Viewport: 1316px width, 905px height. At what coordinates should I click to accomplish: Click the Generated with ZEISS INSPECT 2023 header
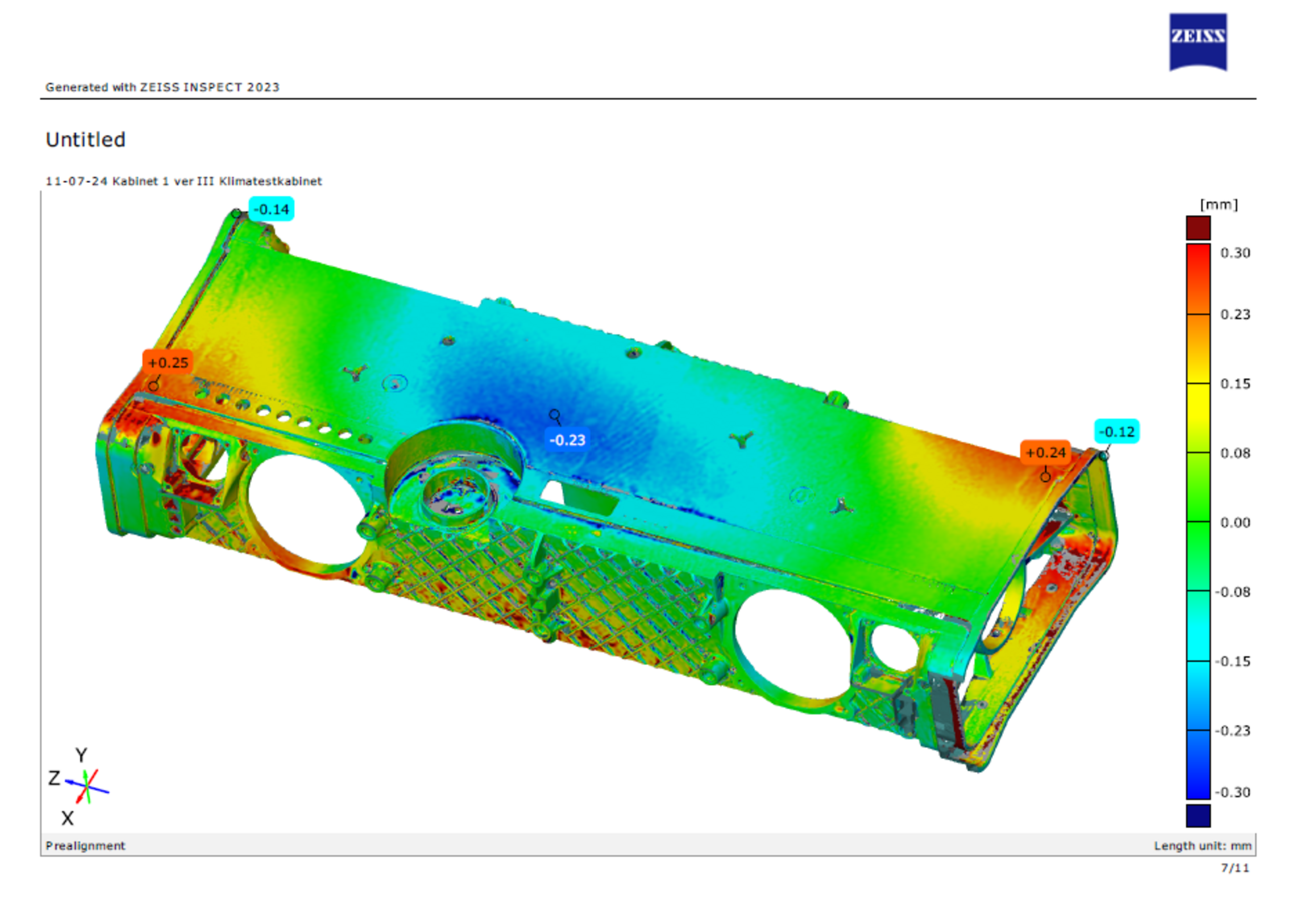tap(163, 87)
